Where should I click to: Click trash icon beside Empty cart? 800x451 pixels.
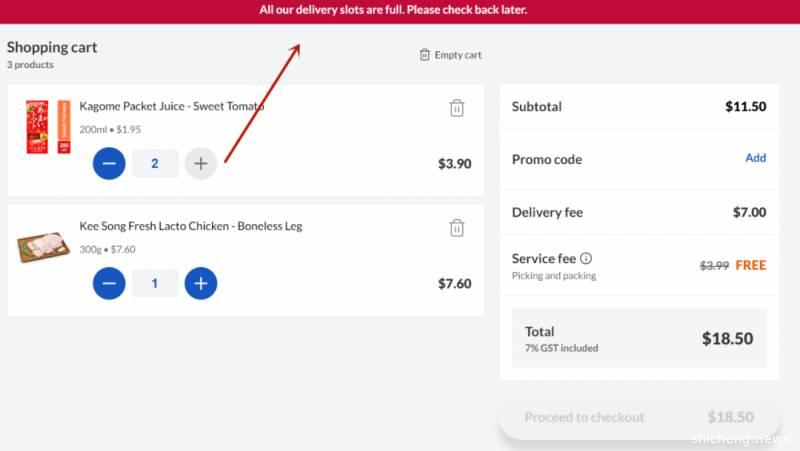pos(425,55)
